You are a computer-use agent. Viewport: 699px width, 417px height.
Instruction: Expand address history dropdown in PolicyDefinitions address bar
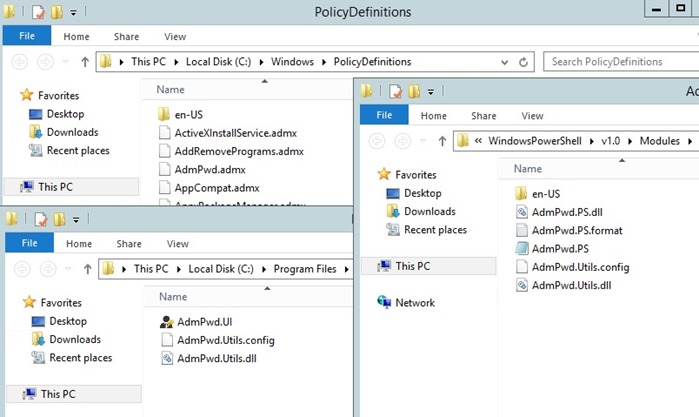coord(505,62)
